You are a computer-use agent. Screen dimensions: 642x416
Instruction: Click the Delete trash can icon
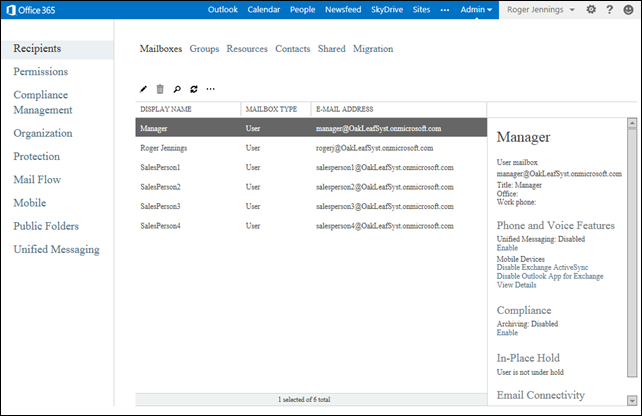pos(160,89)
